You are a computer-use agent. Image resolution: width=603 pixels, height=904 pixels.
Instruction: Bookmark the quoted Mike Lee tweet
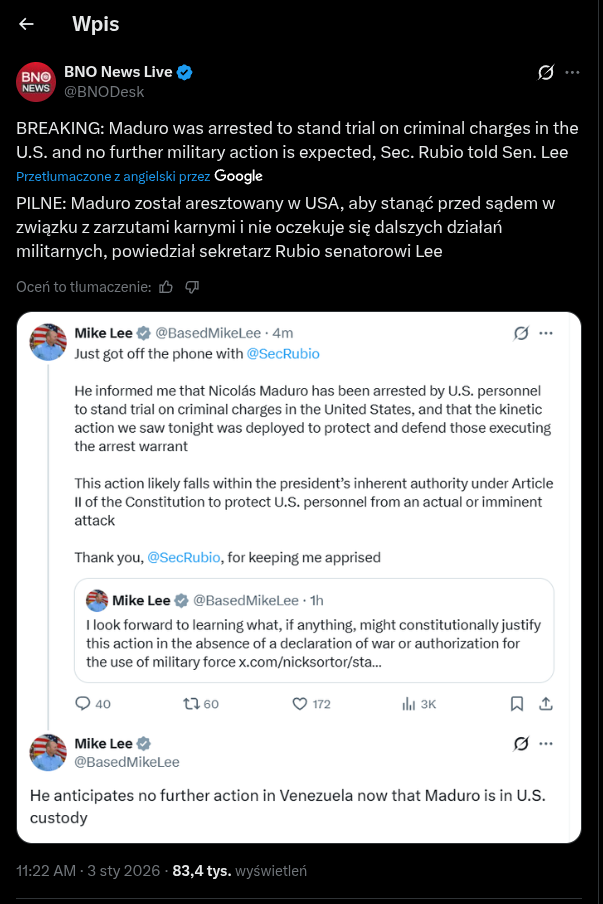(517, 704)
